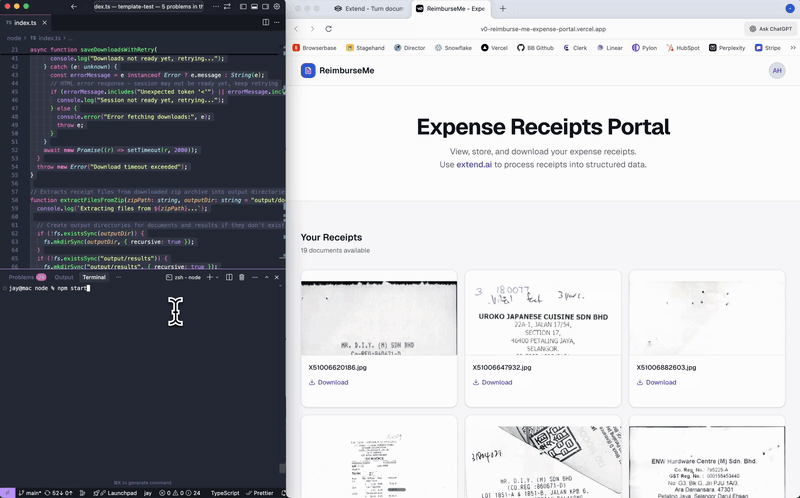This screenshot has height=498, width=800.
Task: Maximize panel with the chevron-up icon
Action: coord(266,277)
